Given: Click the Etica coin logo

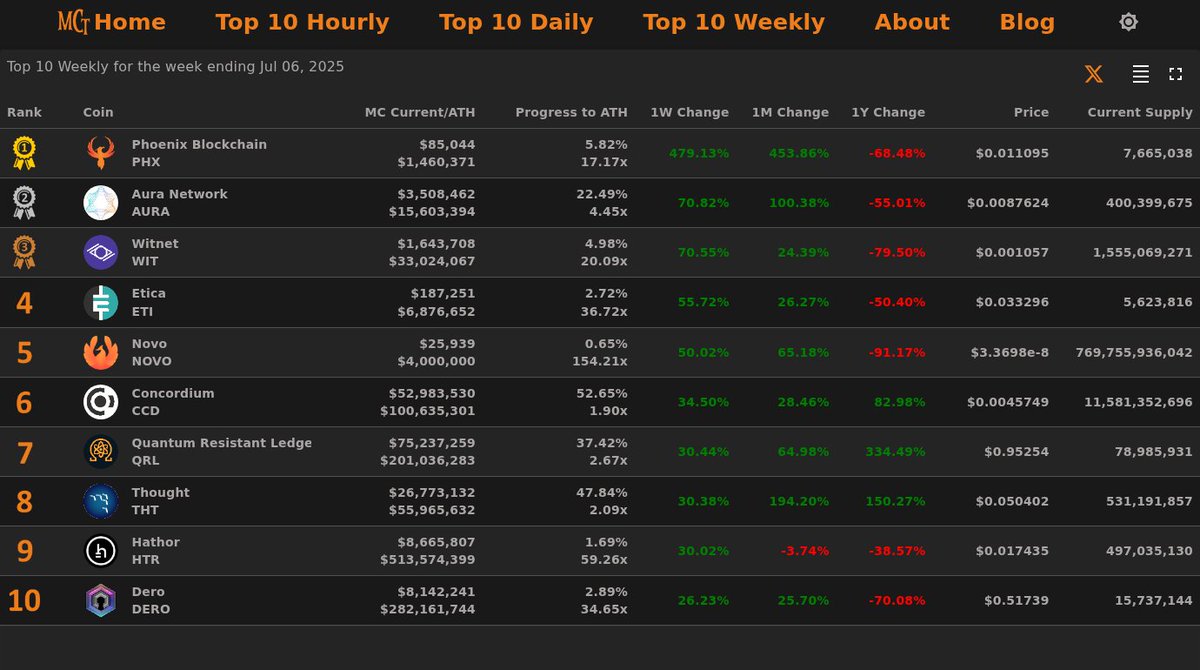Looking at the screenshot, I should 101,302.
